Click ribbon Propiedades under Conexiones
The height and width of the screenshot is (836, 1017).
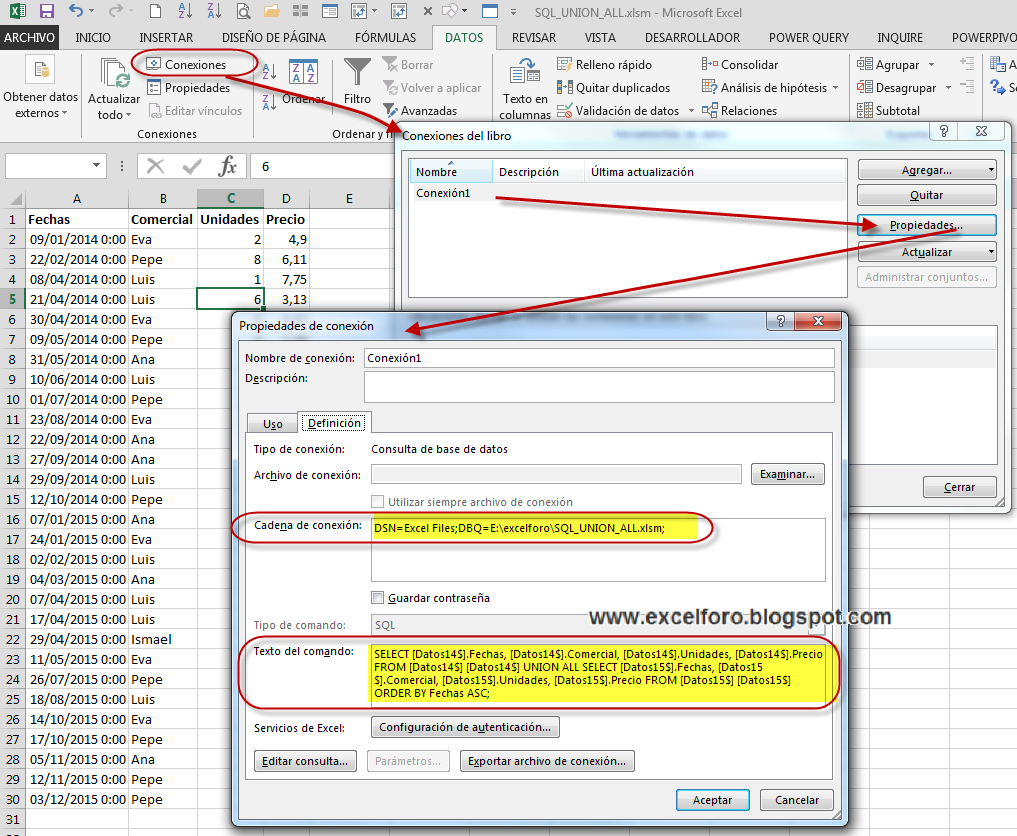[189, 88]
